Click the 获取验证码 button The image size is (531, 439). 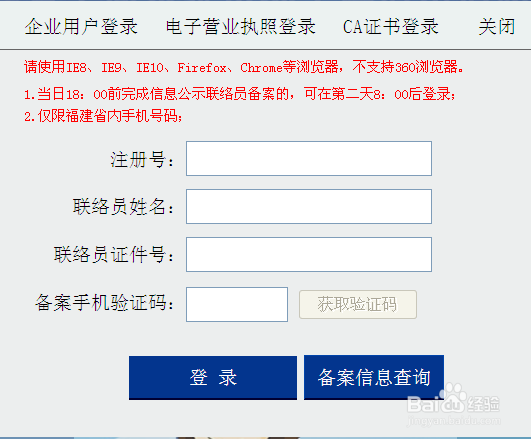tap(358, 304)
